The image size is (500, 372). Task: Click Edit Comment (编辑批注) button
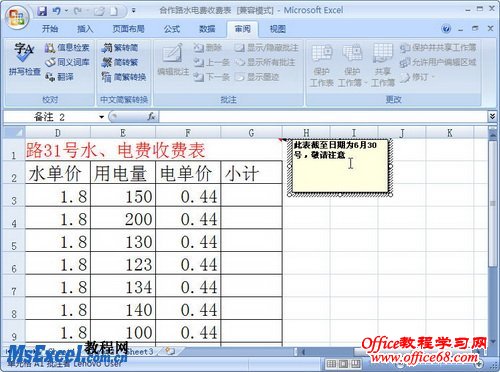pos(173,60)
